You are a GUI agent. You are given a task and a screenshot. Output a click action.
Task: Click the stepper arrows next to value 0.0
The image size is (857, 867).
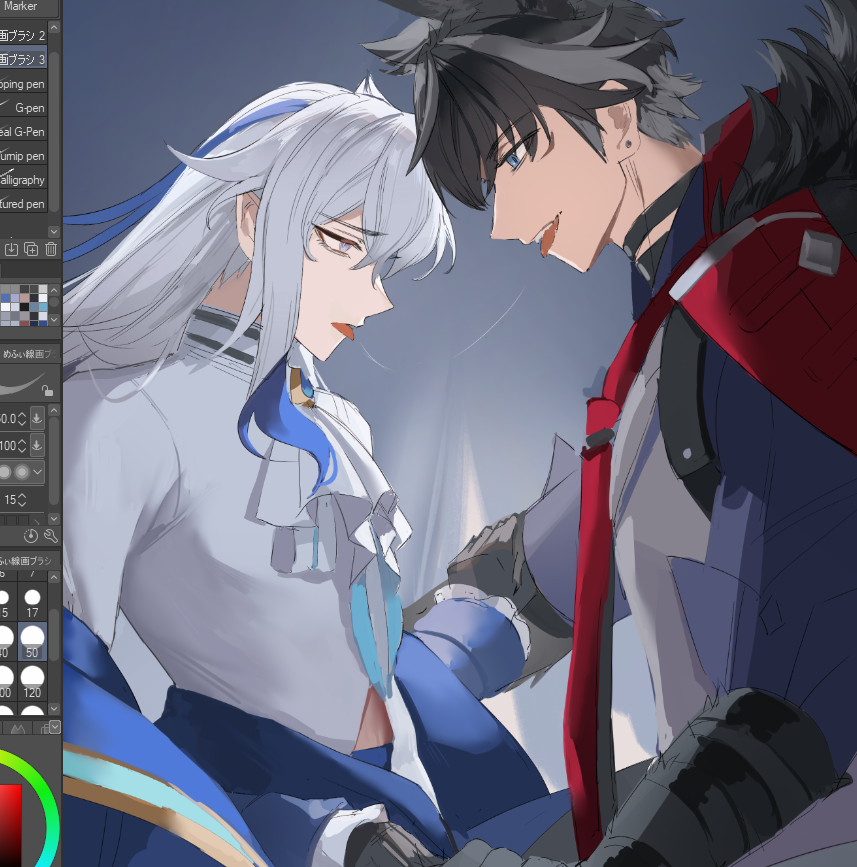point(22,419)
